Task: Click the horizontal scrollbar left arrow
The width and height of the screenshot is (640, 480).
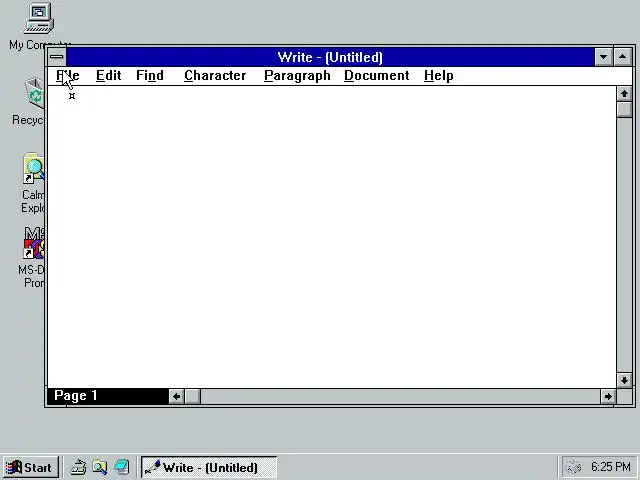Action: [x=176, y=396]
